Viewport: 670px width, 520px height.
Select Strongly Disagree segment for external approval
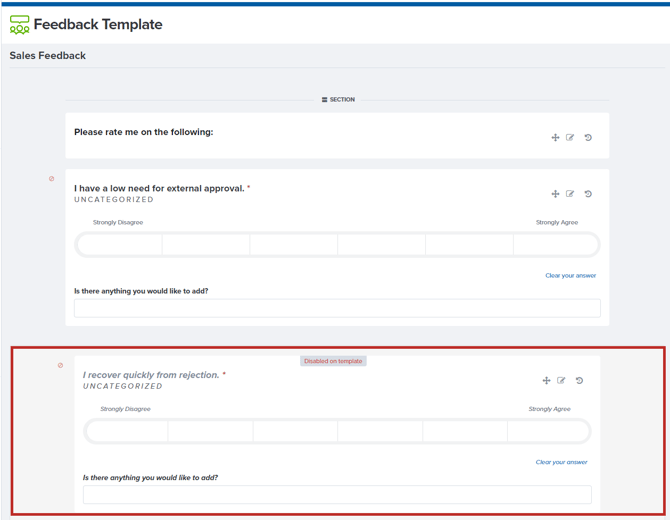(x=119, y=245)
